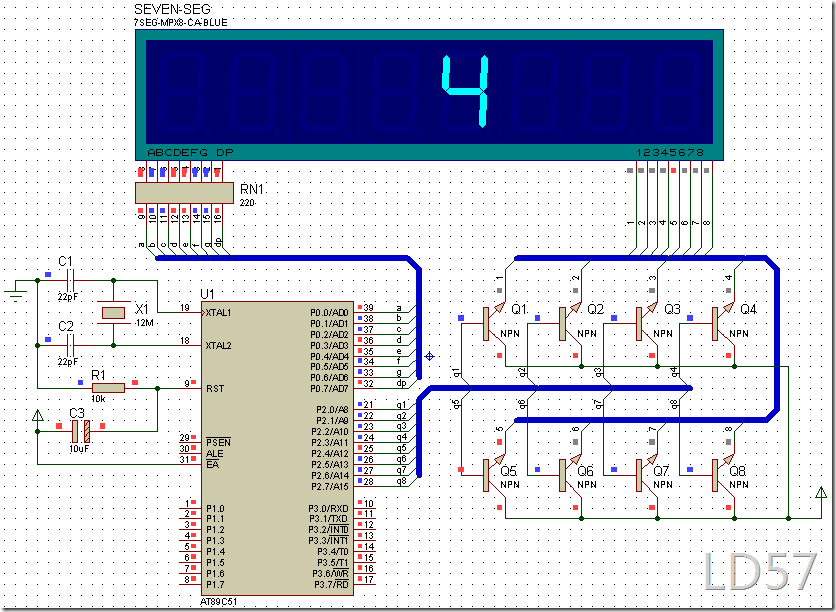Click the XTAL1 pin label on U1
The image size is (836, 612).
(x=220, y=312)
